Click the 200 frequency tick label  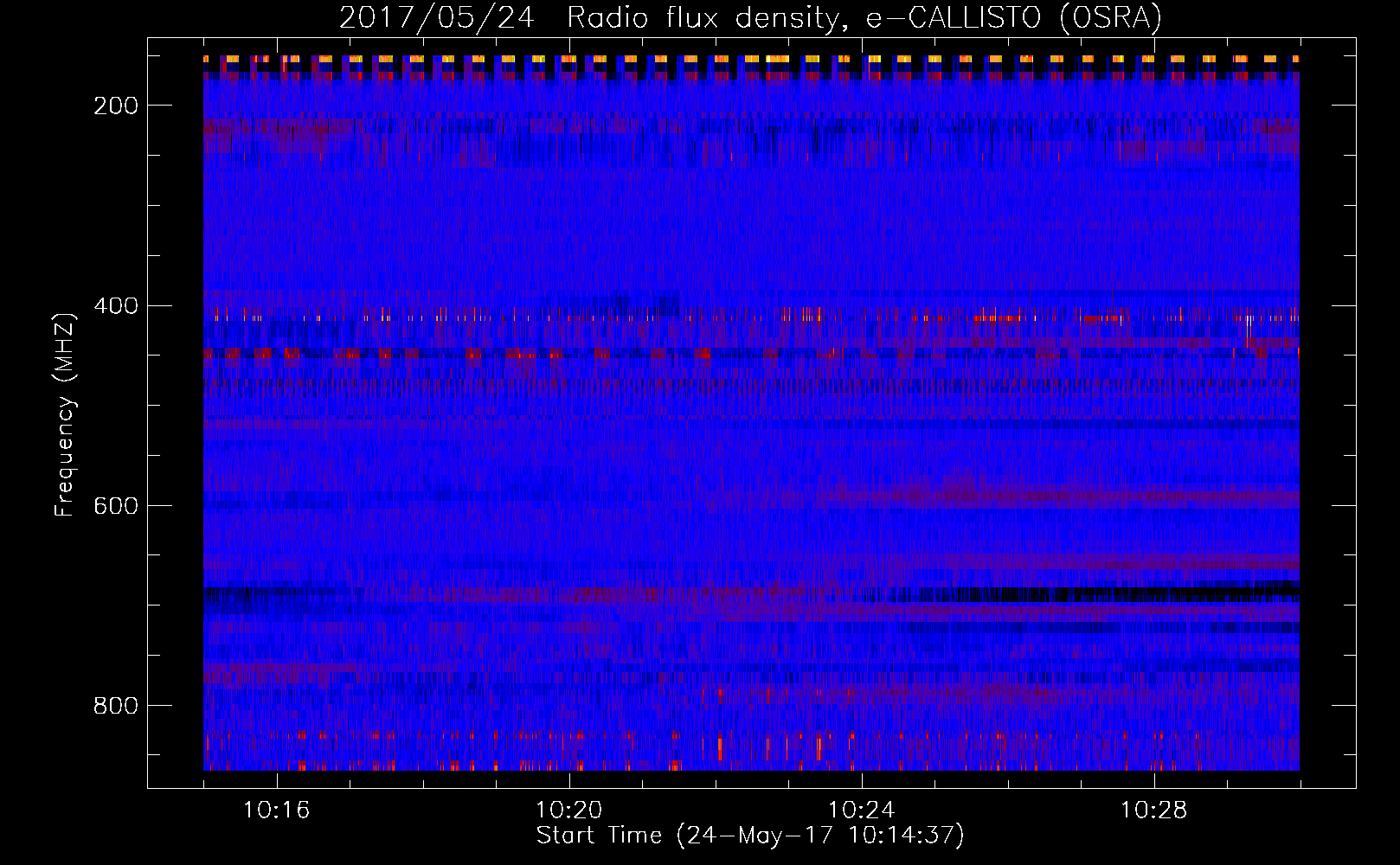tap(116, 106)
